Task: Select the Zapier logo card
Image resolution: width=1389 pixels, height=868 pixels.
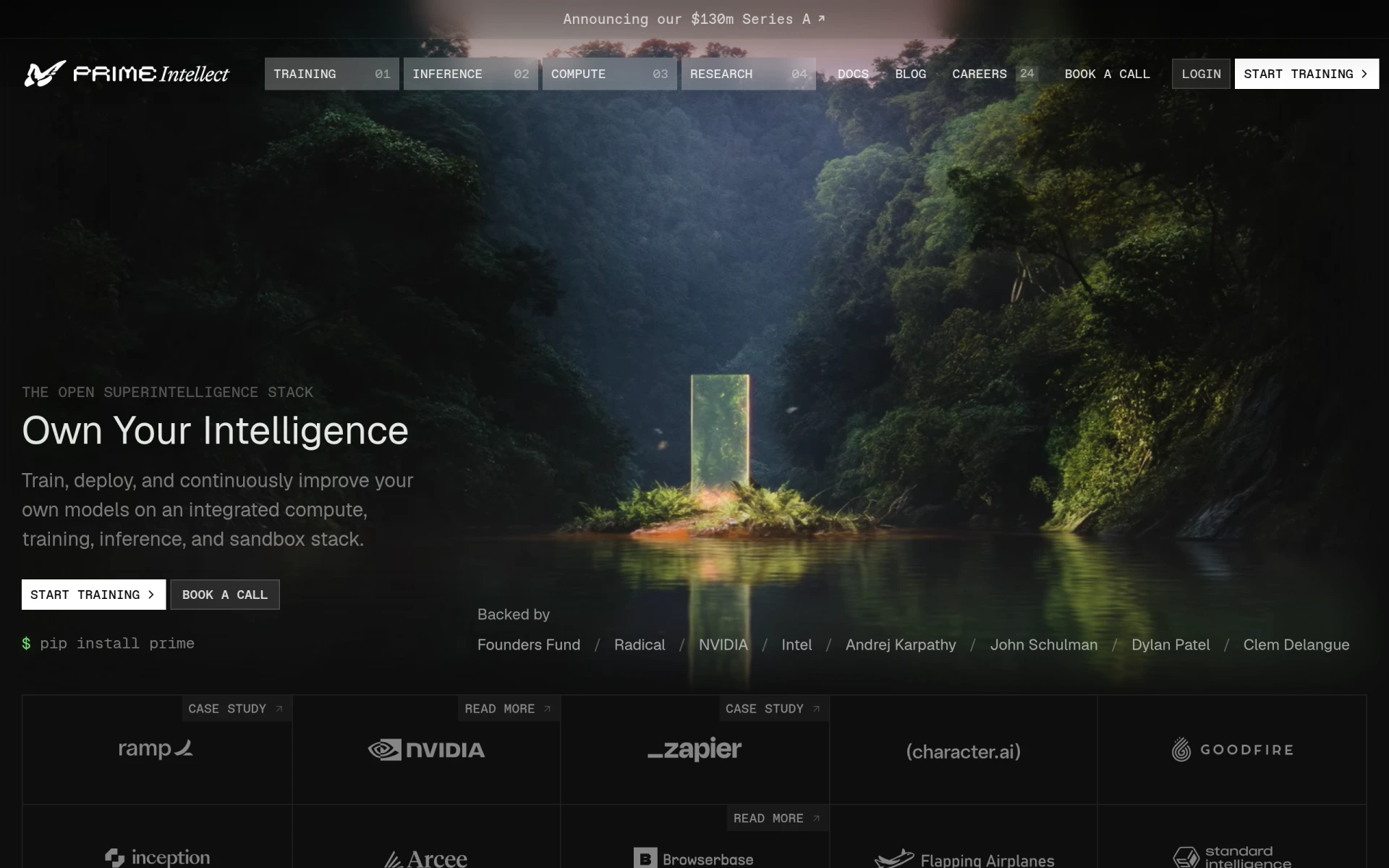Action: (694, 749)
